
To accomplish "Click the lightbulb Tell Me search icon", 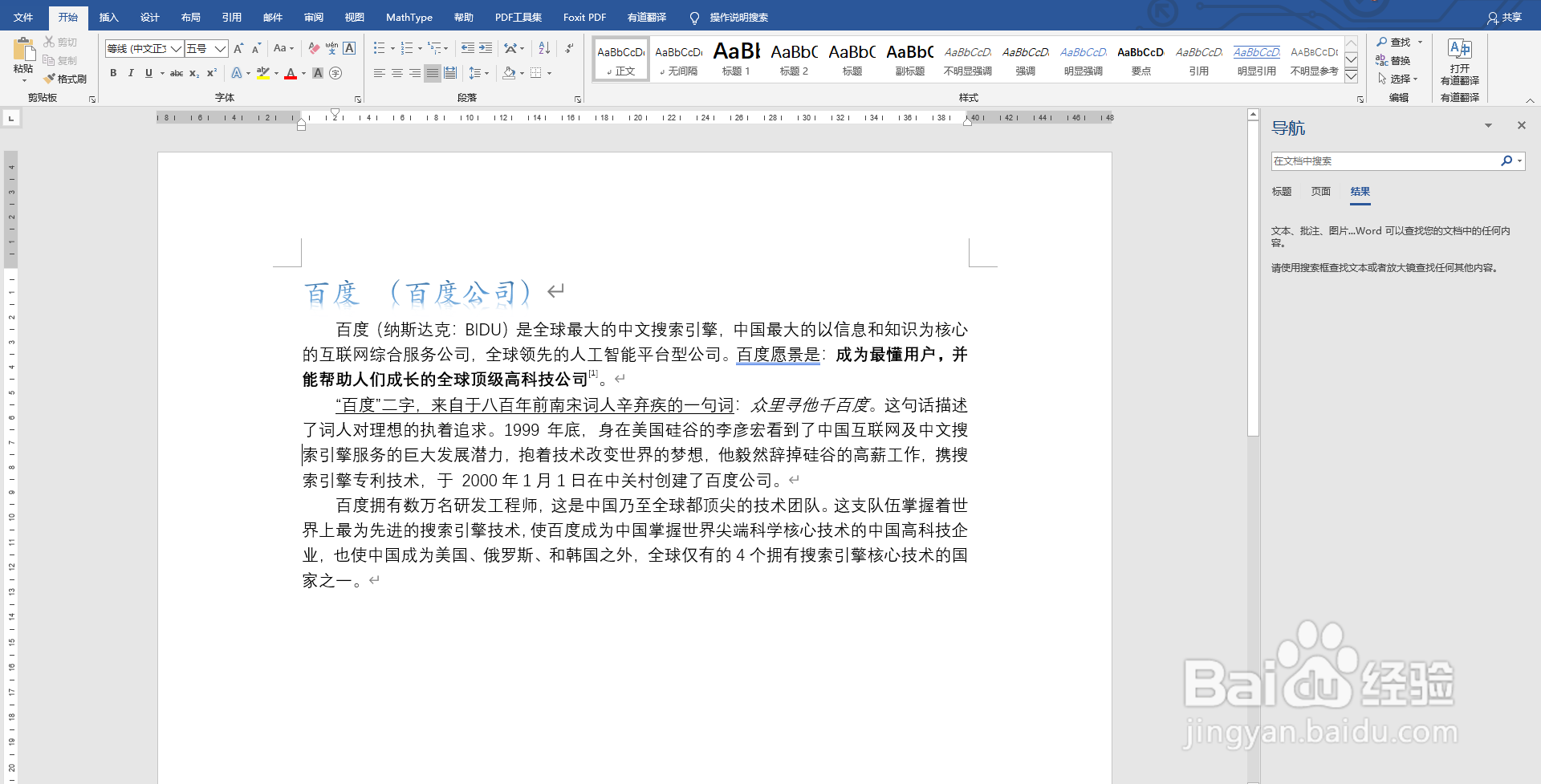I will coord(694,18).
